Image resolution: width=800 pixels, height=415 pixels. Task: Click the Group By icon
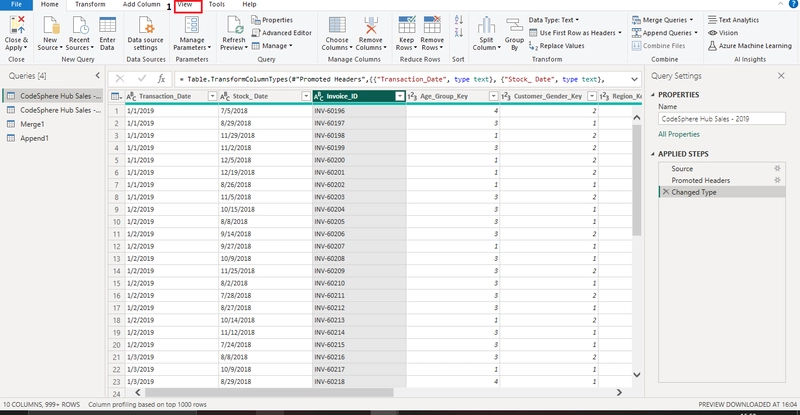514,25
